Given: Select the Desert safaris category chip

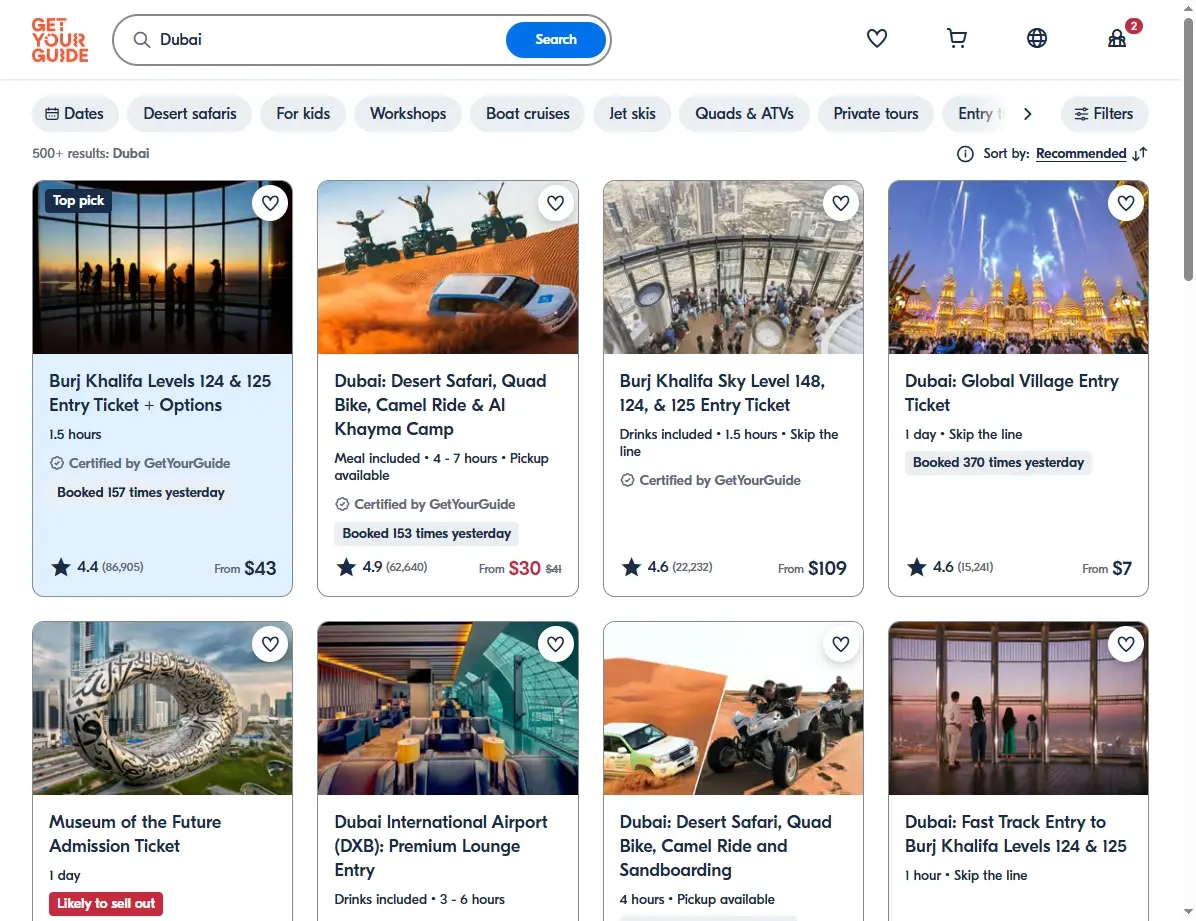Looking at the screenshot, I should click(x=190, y=114).
